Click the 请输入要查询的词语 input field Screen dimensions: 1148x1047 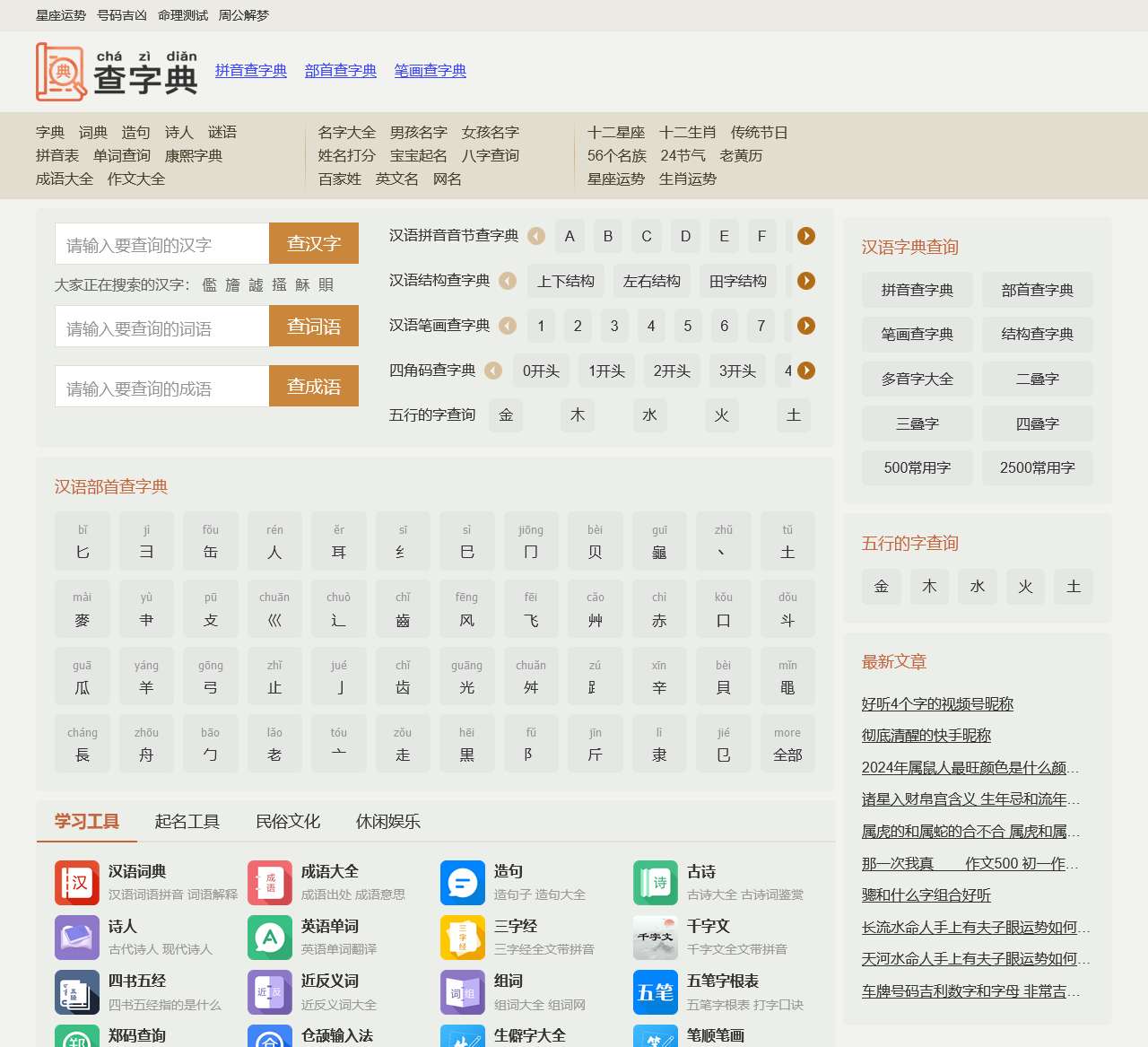[162, 327]
